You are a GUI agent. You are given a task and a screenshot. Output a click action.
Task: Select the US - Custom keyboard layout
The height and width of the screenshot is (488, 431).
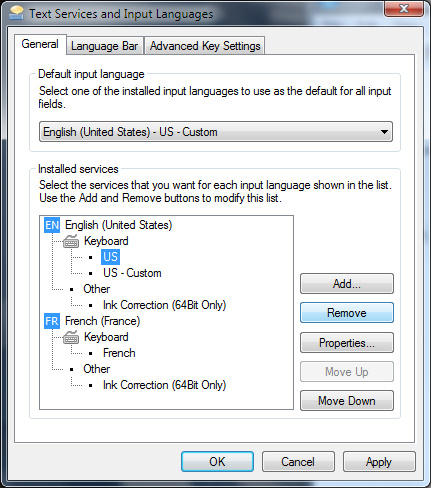click(x=132, y=273)
